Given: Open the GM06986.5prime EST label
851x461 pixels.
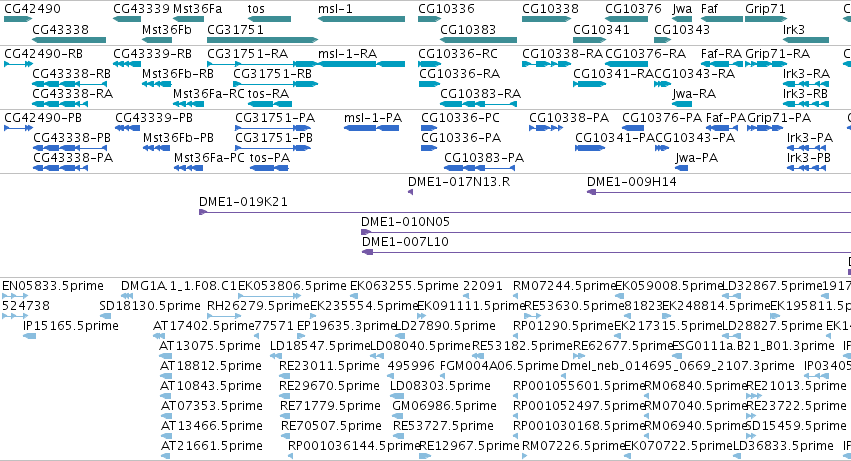Looking at the screenshot, I should (x=444, y=406).
